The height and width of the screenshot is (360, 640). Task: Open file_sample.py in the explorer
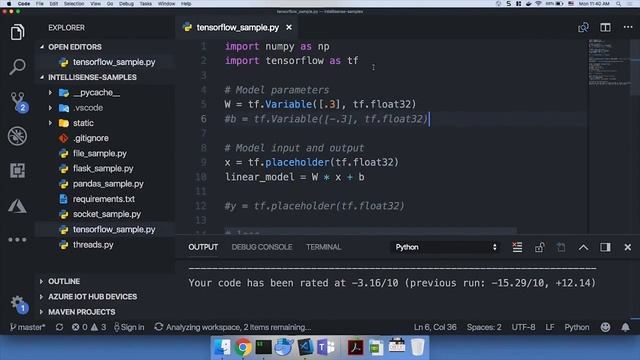[x=100, y=153]
